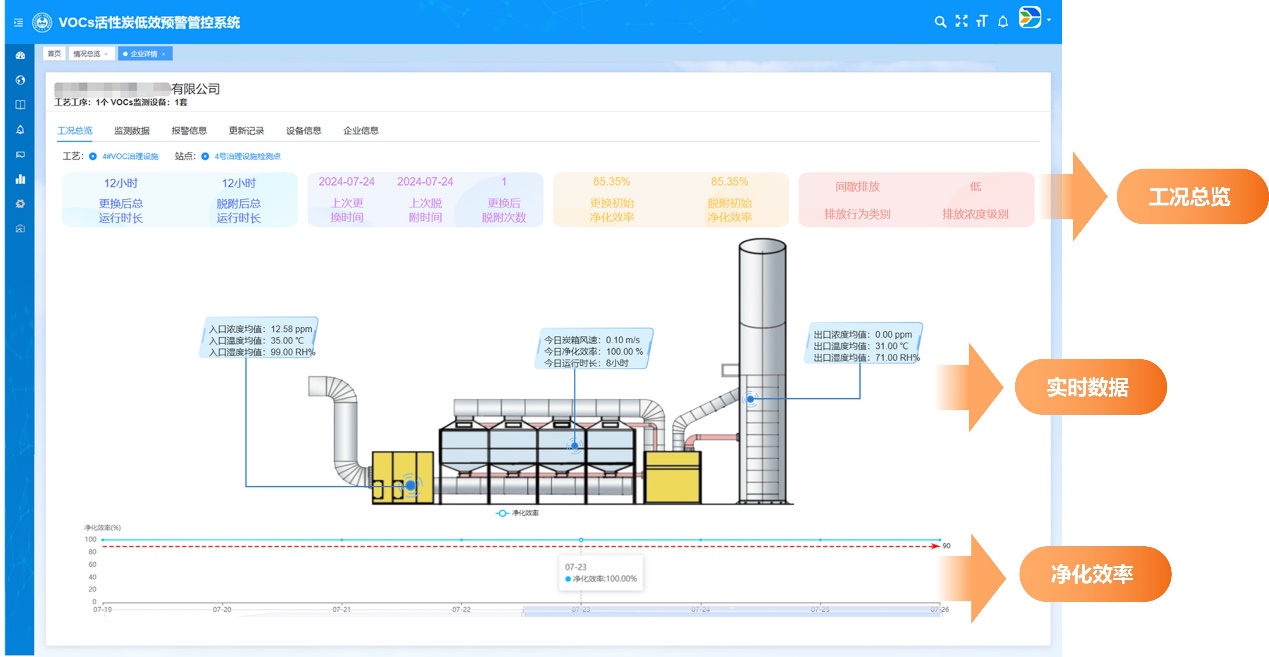1269x657 pixels.
Task: Click the search magnifier in the header
Action: (x=940, y=22)
